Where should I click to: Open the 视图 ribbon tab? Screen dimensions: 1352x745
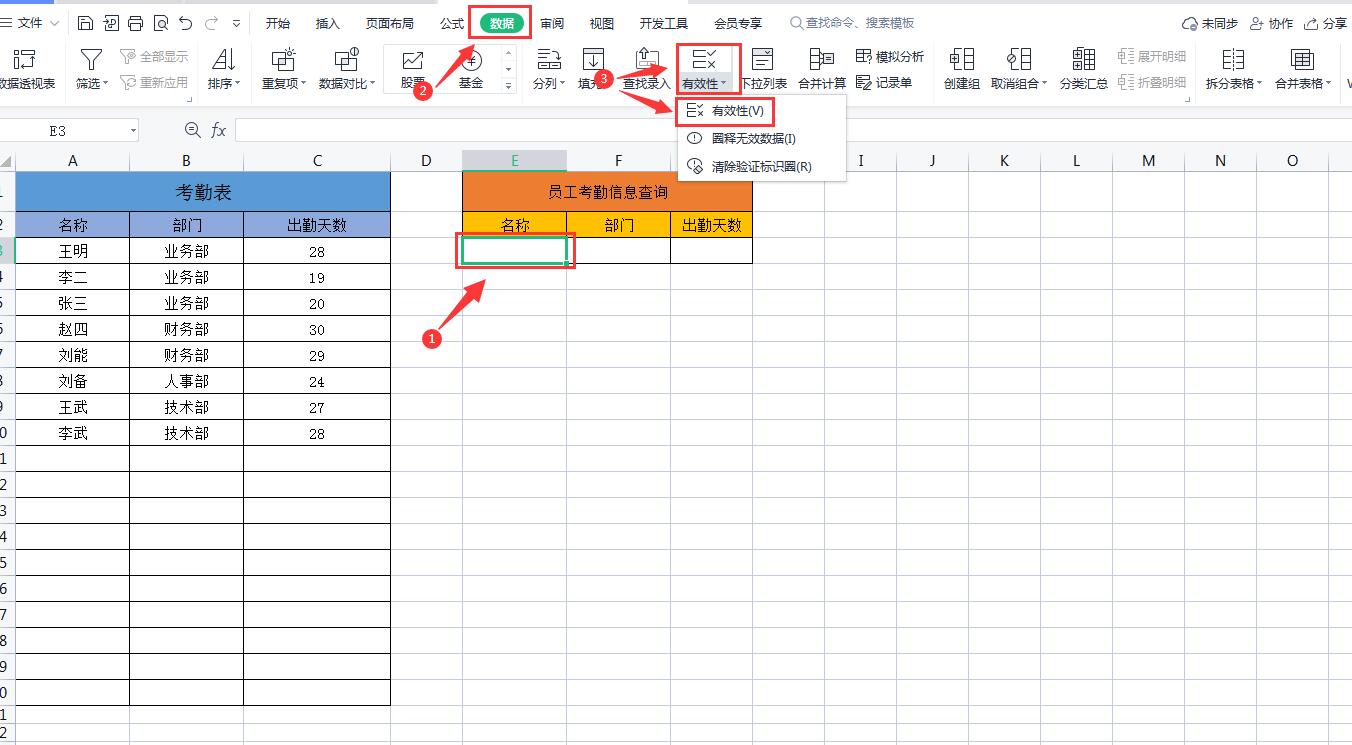pos(602,23)
